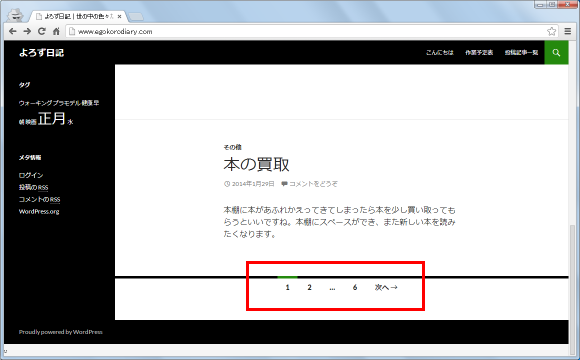Image resolution: width=580 pixels, height=360 pixels.
Task: Click the よろず日記 site title
Action: [41, 53]
